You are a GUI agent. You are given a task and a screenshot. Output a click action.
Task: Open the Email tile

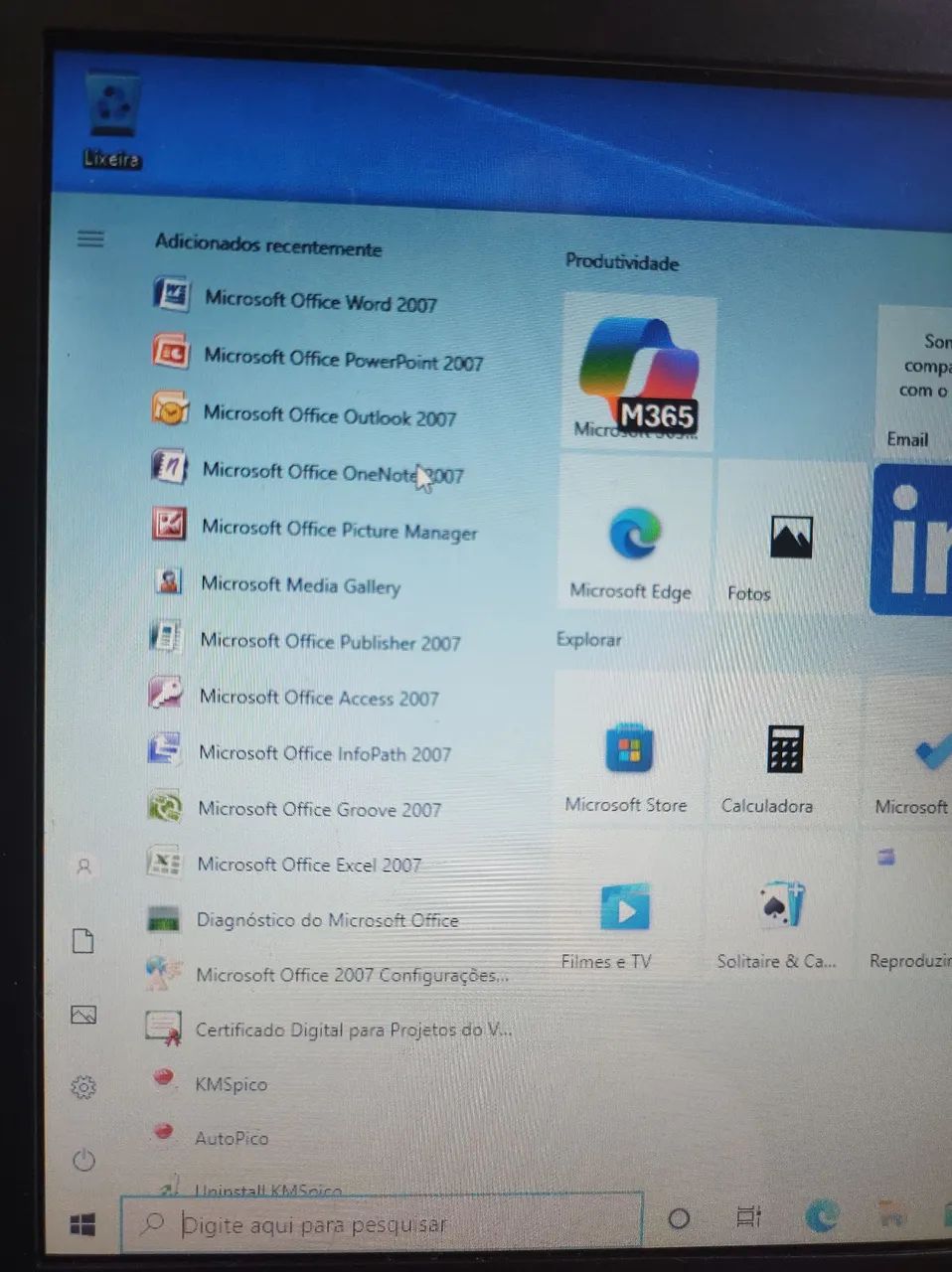pos(914,382)
